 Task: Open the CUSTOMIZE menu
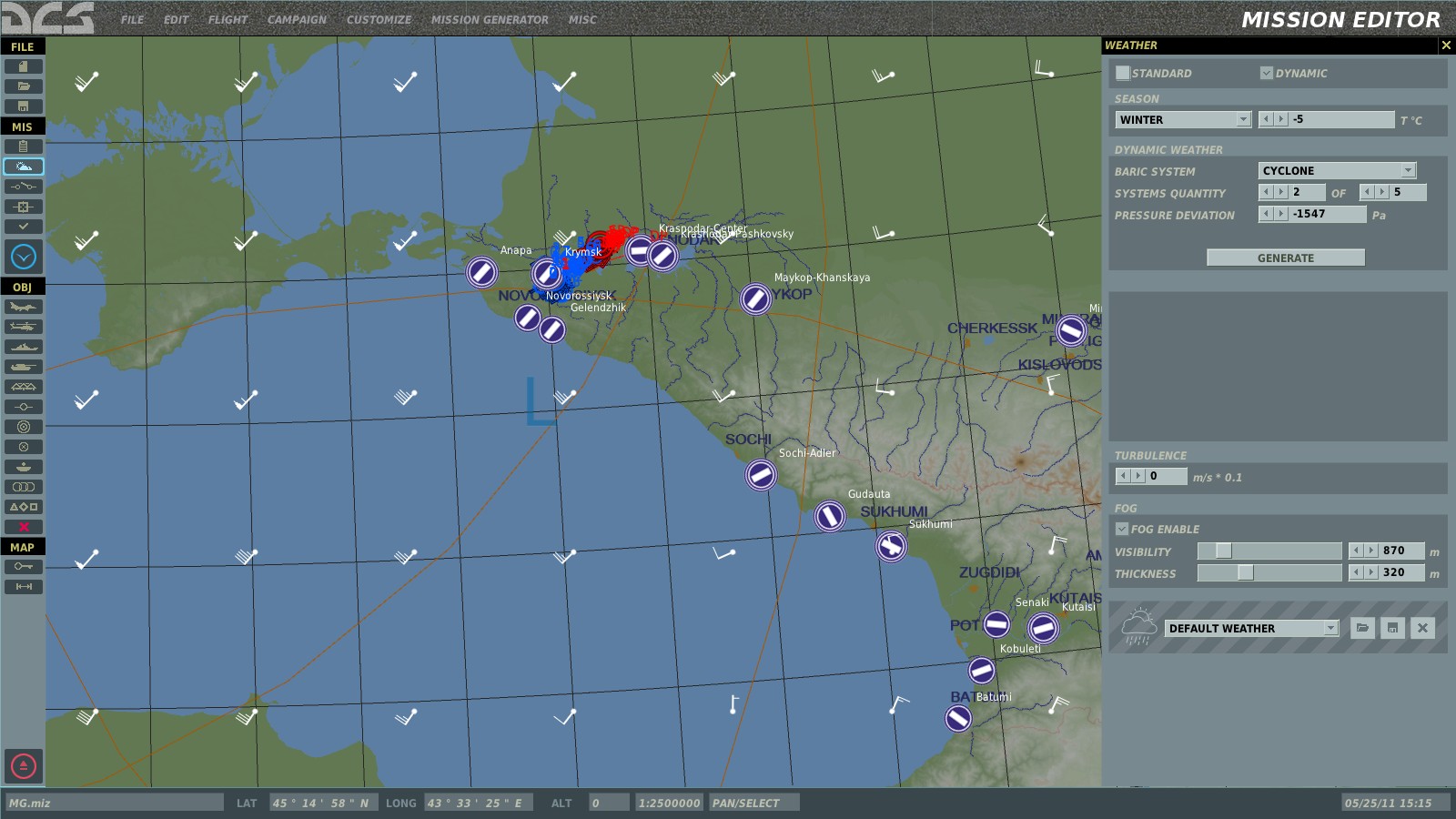click(x=379, y=19)
